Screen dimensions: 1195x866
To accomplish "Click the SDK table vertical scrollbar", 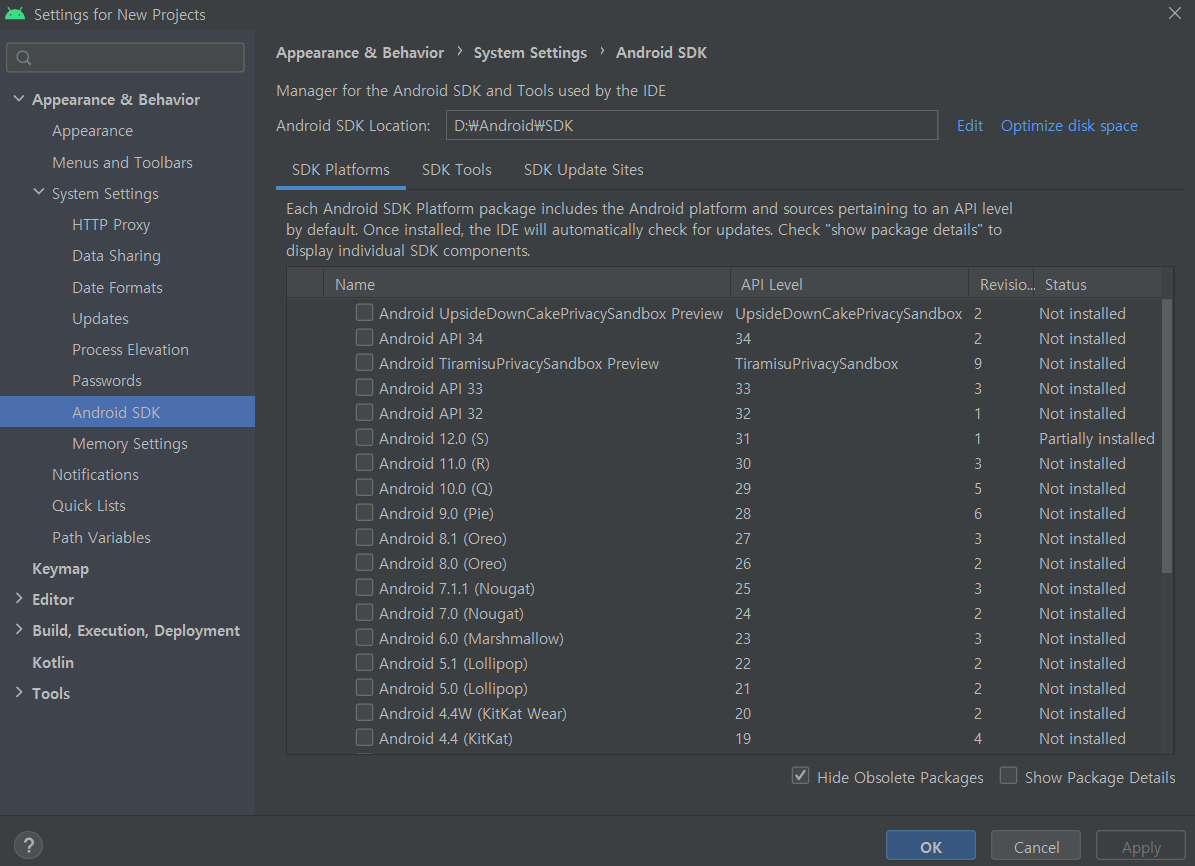I will tap(1166, 435).
